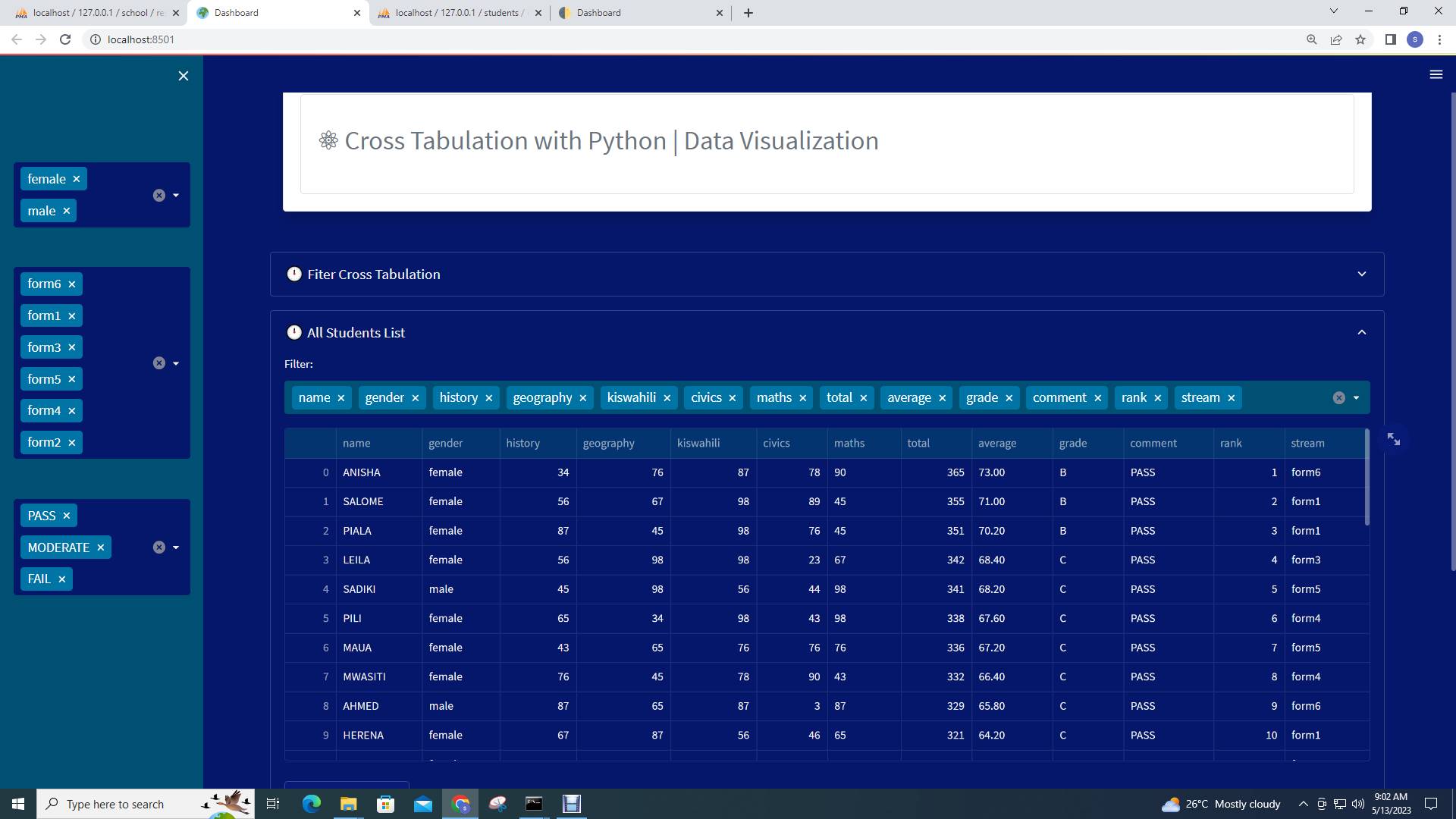Expand the students table to fullscreen
1456x819 pixels.
[x=1395, y=438]
